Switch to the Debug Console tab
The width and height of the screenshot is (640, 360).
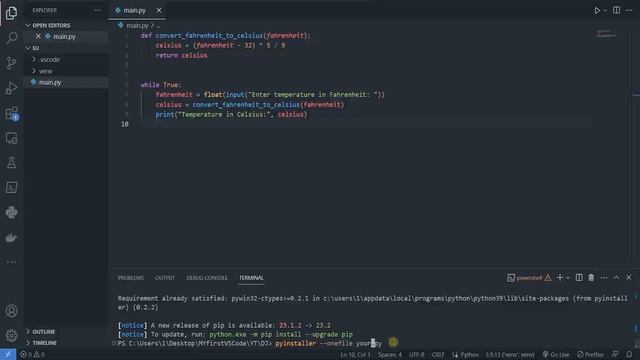pos(207,278)
